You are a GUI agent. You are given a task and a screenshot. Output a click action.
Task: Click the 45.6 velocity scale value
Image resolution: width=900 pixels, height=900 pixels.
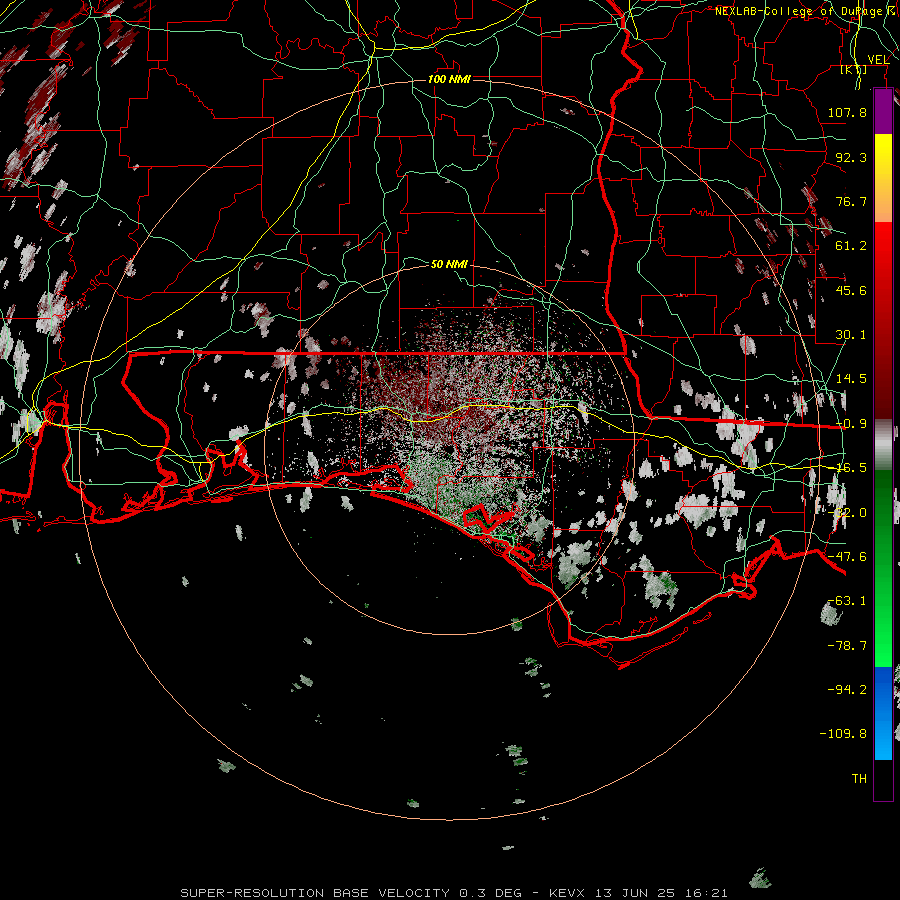(851, 290)
